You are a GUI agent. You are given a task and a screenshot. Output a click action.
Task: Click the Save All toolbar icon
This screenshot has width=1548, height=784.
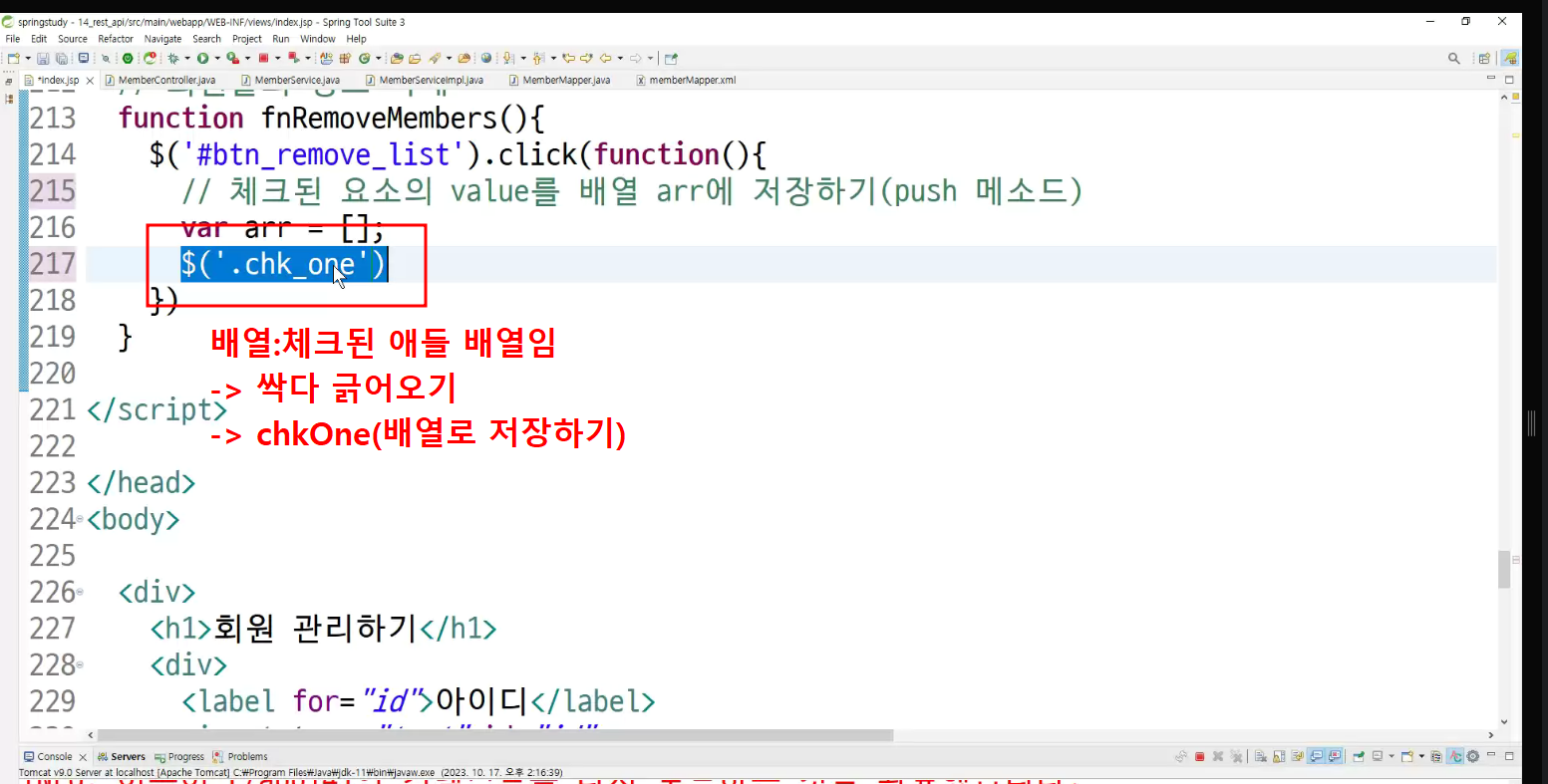62,59
